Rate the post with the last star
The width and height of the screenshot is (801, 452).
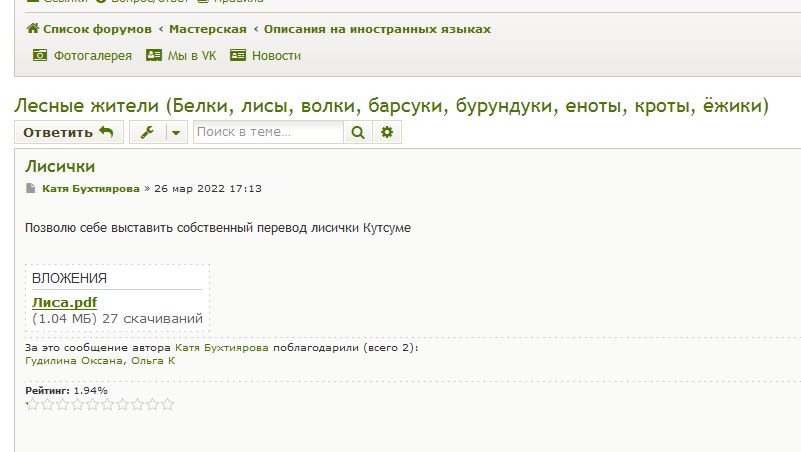[x=168, y=405]
